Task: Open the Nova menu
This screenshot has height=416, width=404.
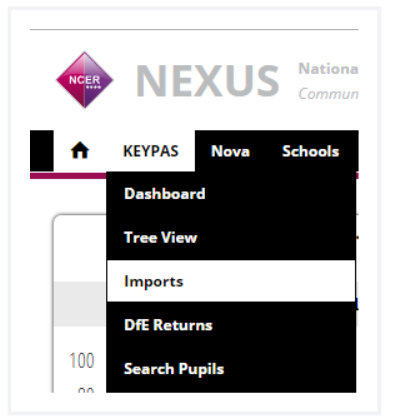Action: pyautogui.click(x=230, y=151)
